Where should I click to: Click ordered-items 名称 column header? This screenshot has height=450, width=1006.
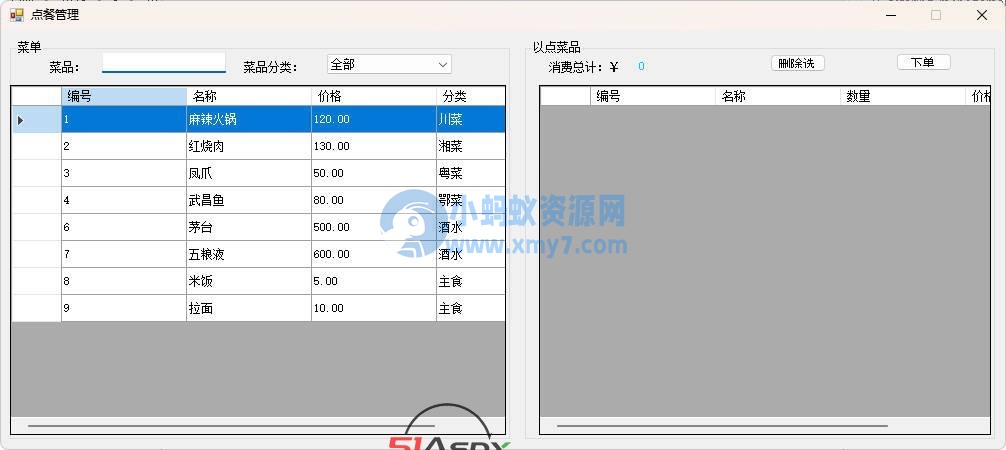pyautogui.click(x=778, y=96)
